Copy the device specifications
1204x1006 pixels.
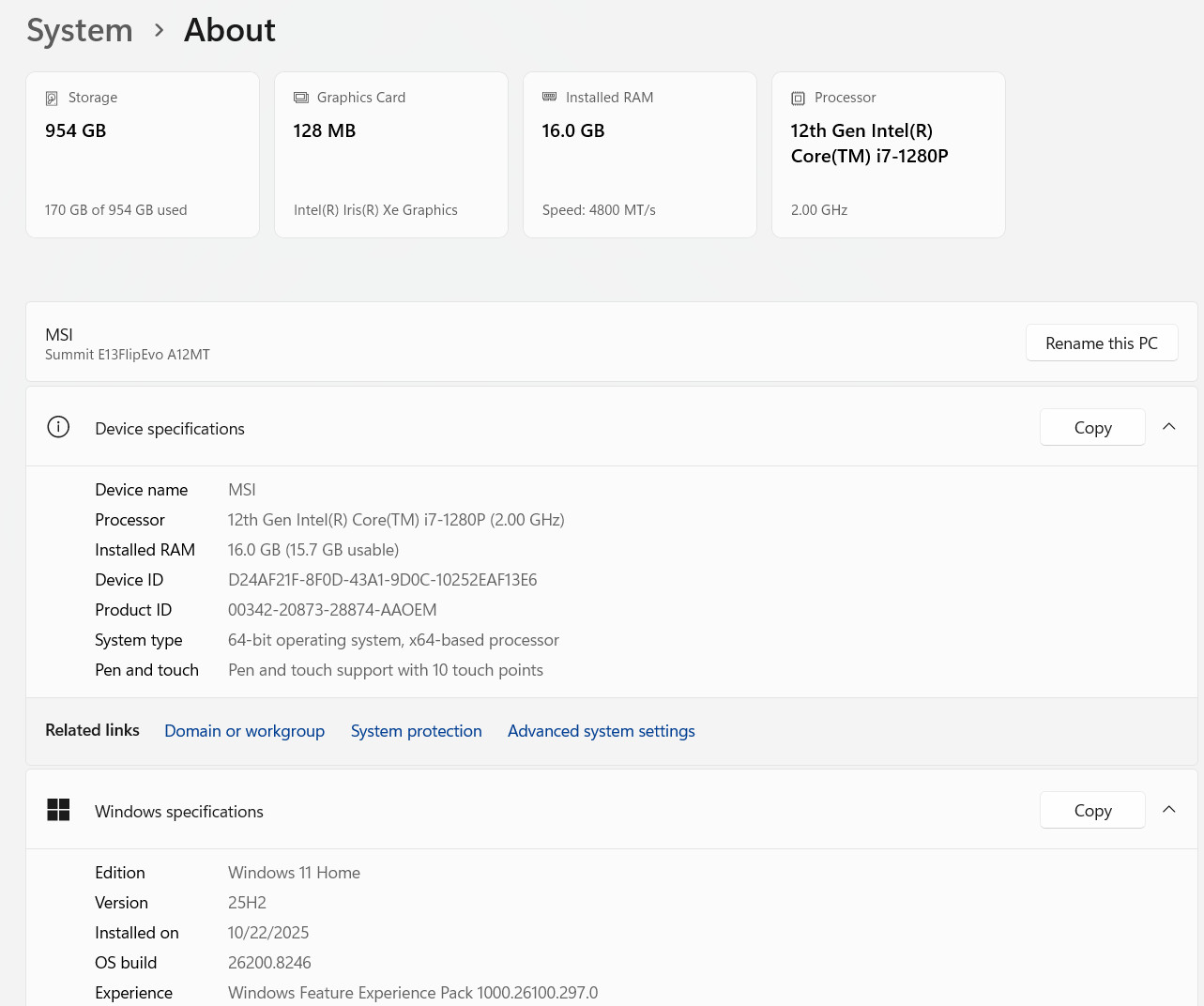pos(1092,427)
